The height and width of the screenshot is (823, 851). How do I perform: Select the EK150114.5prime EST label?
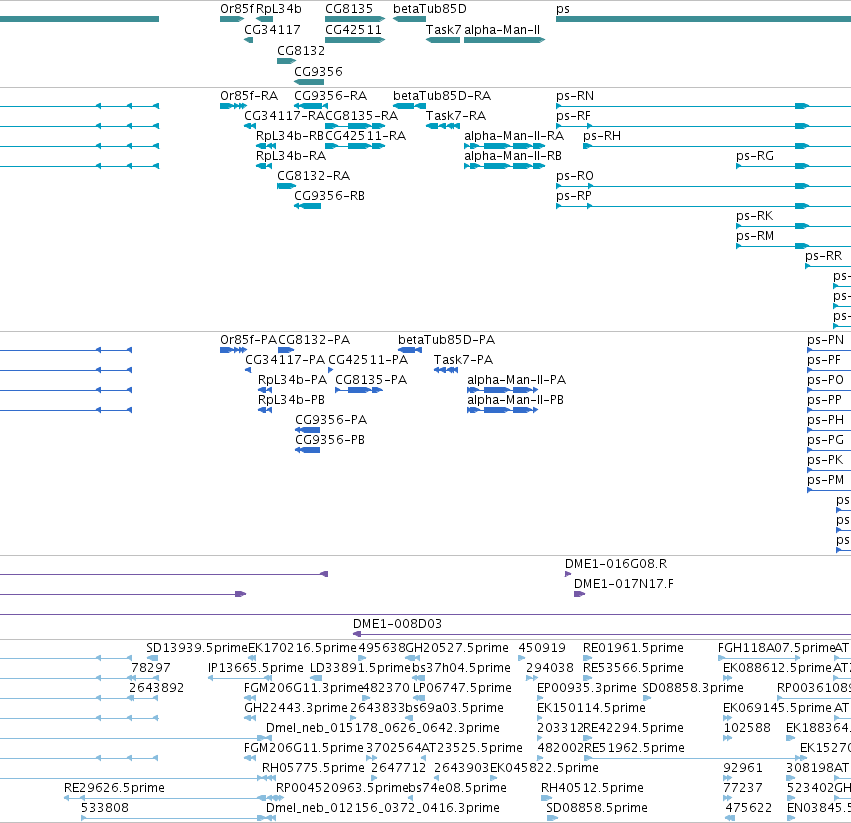[x=591, y=708]
